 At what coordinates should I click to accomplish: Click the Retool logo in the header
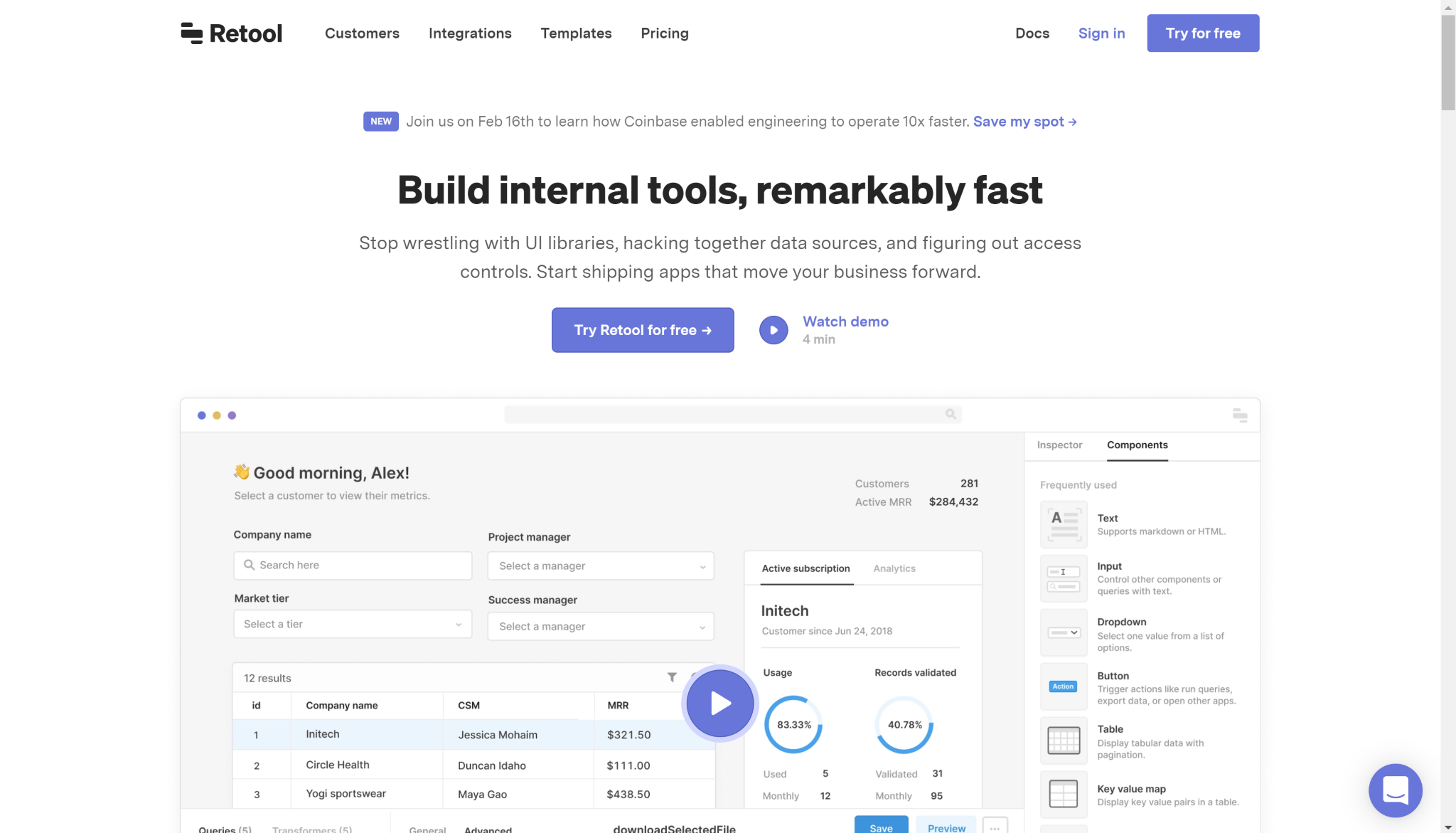pos(231,33)
